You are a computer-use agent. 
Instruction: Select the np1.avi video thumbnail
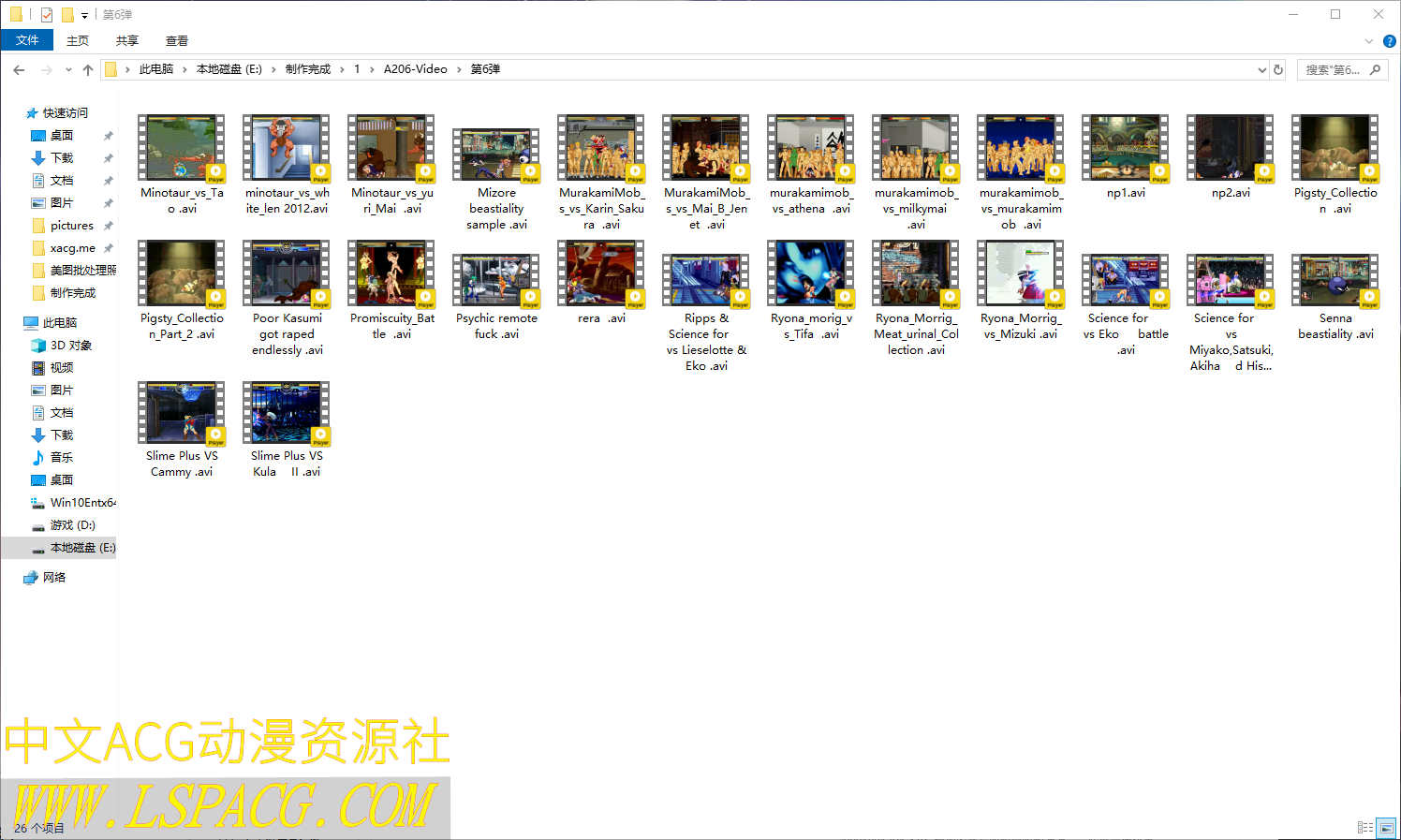1126,148
